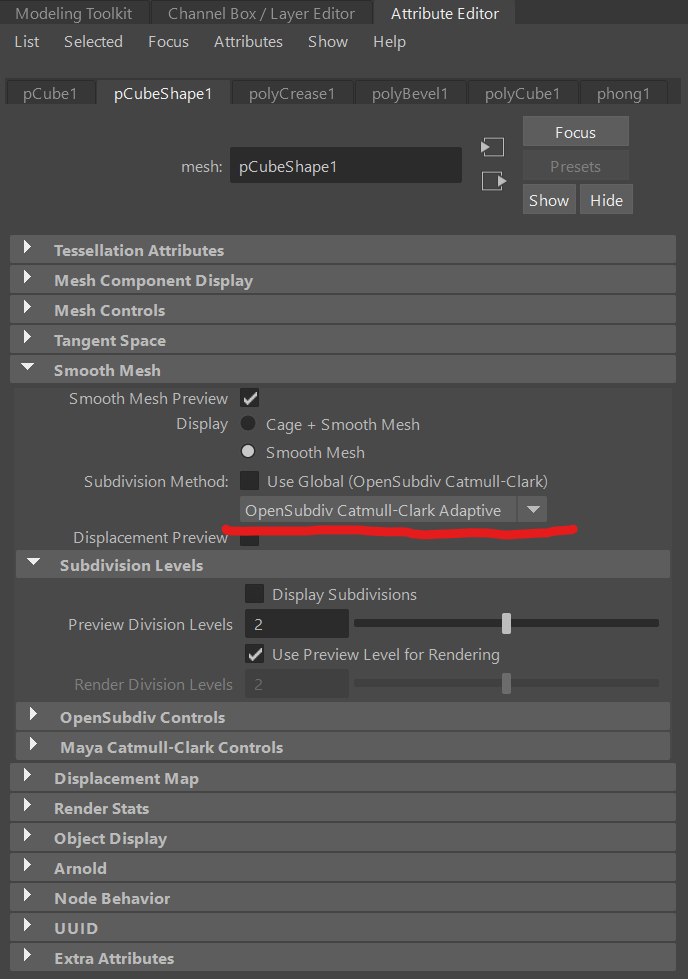Expand Maya Catmull-Clark Controls section
688x979 pixels.
coord(343,747)
